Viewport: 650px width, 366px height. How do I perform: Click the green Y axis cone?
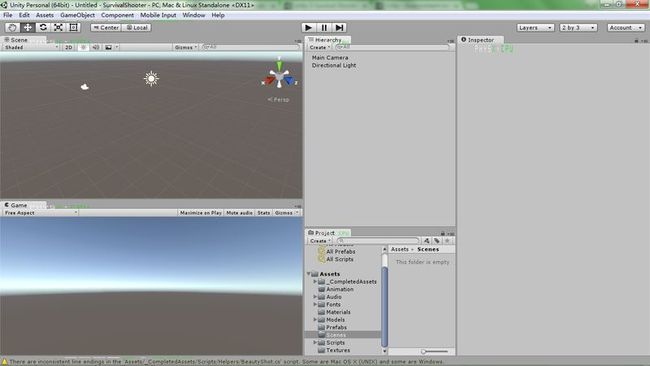[x=279, y=65]
